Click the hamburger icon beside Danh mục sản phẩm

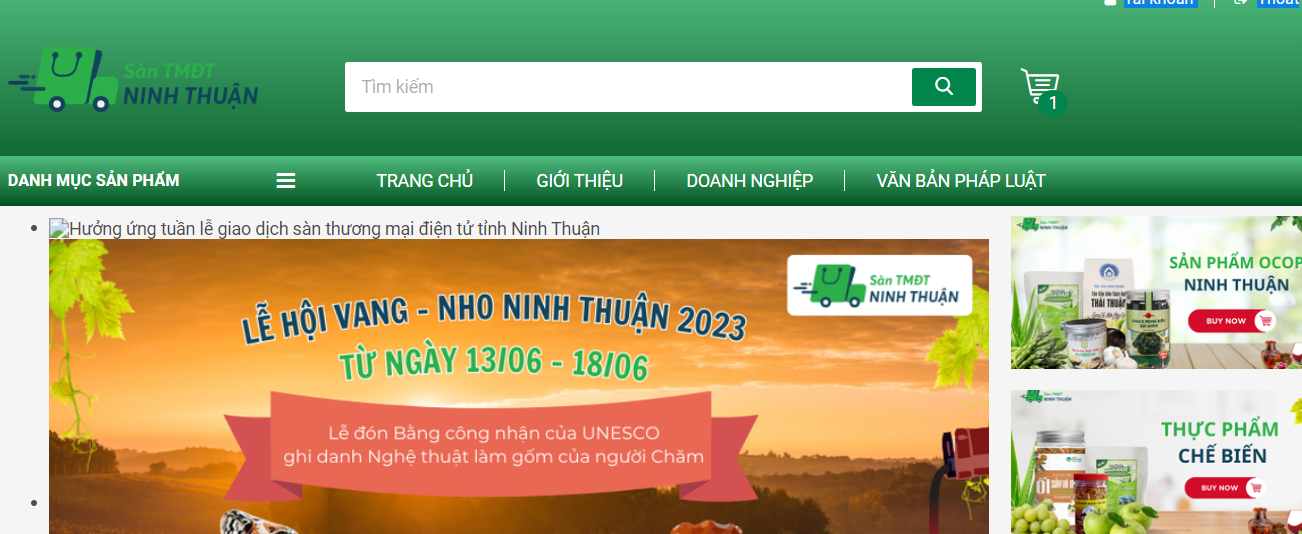pyautogui.click(x=286, y=181)
